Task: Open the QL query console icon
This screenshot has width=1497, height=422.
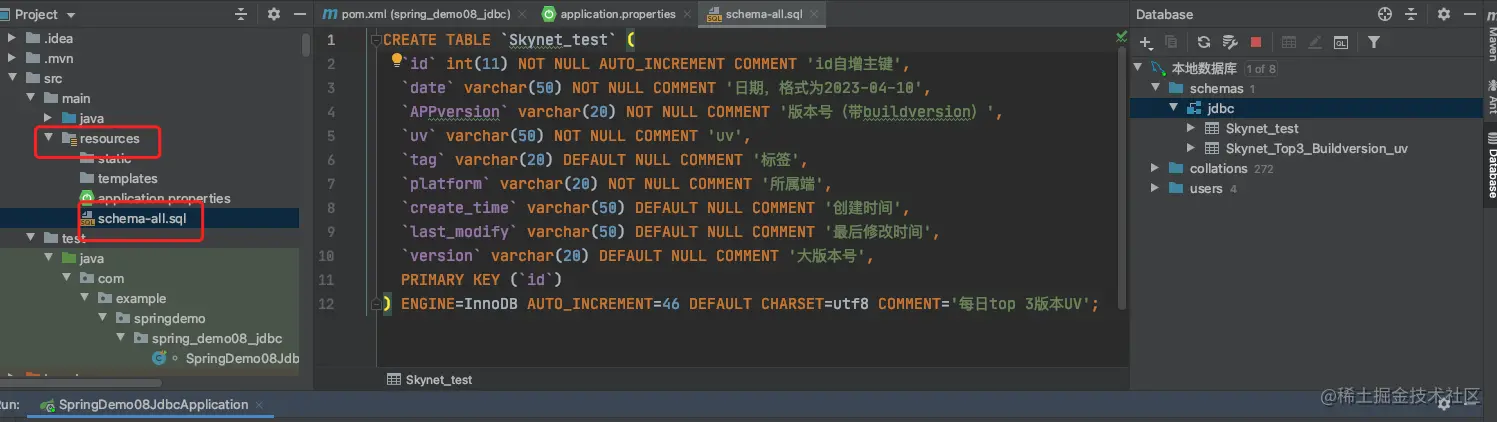Action: click(1341, 42)
